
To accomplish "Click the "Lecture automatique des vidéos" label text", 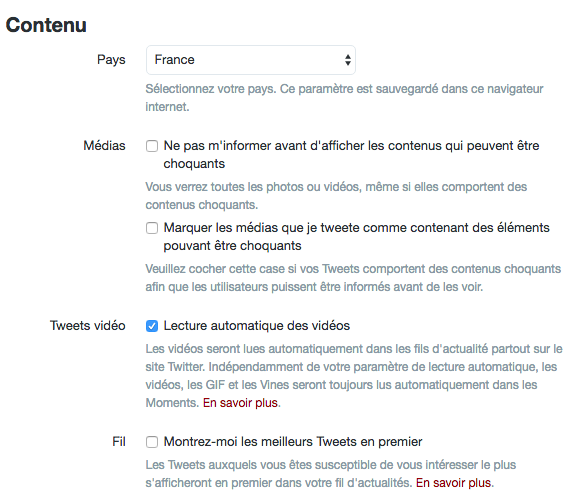I will [257, 326].
